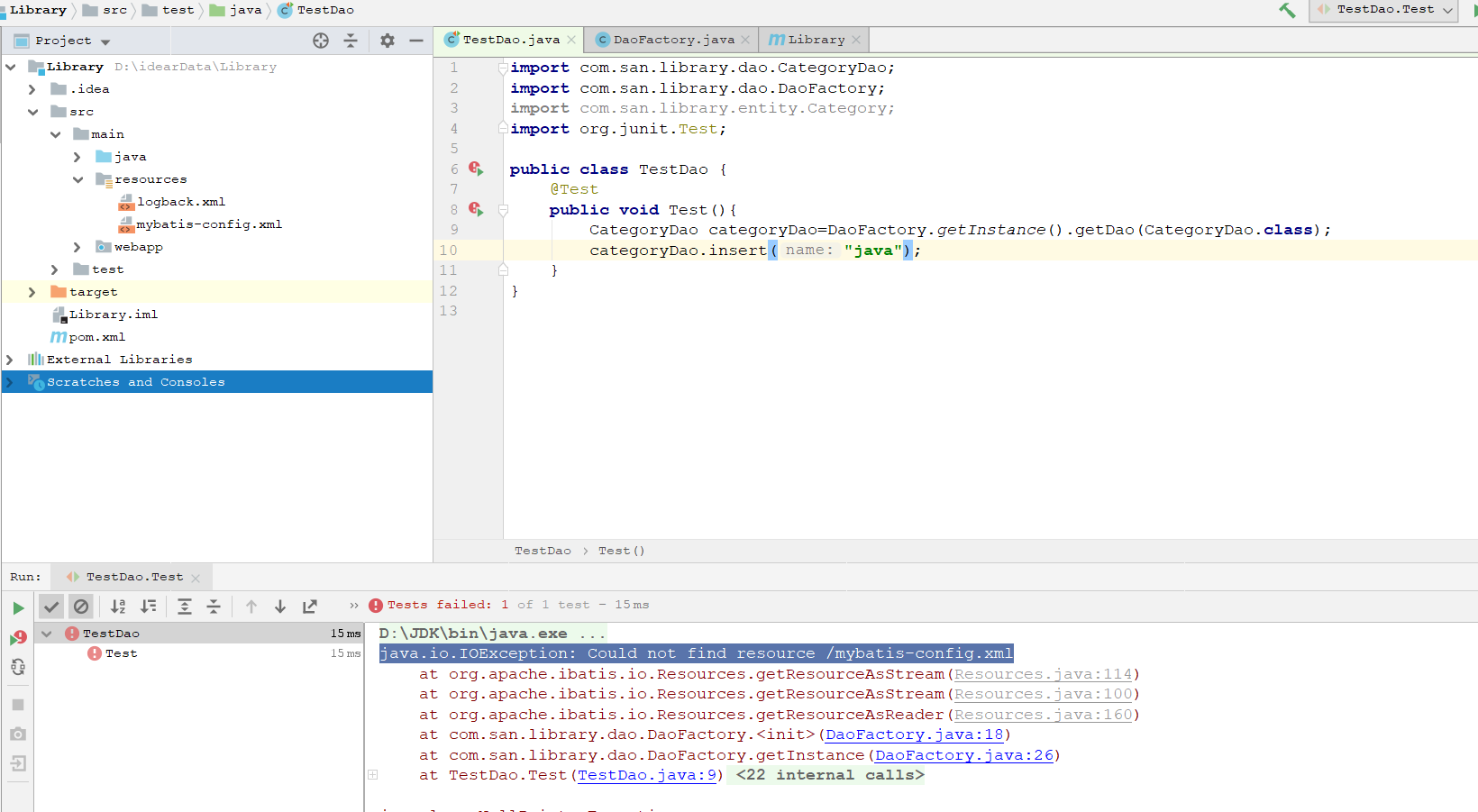Collapse the TestDao test result node
Image resolution: width=1478 pixels, height=812 pixels.
coord(47,634)
